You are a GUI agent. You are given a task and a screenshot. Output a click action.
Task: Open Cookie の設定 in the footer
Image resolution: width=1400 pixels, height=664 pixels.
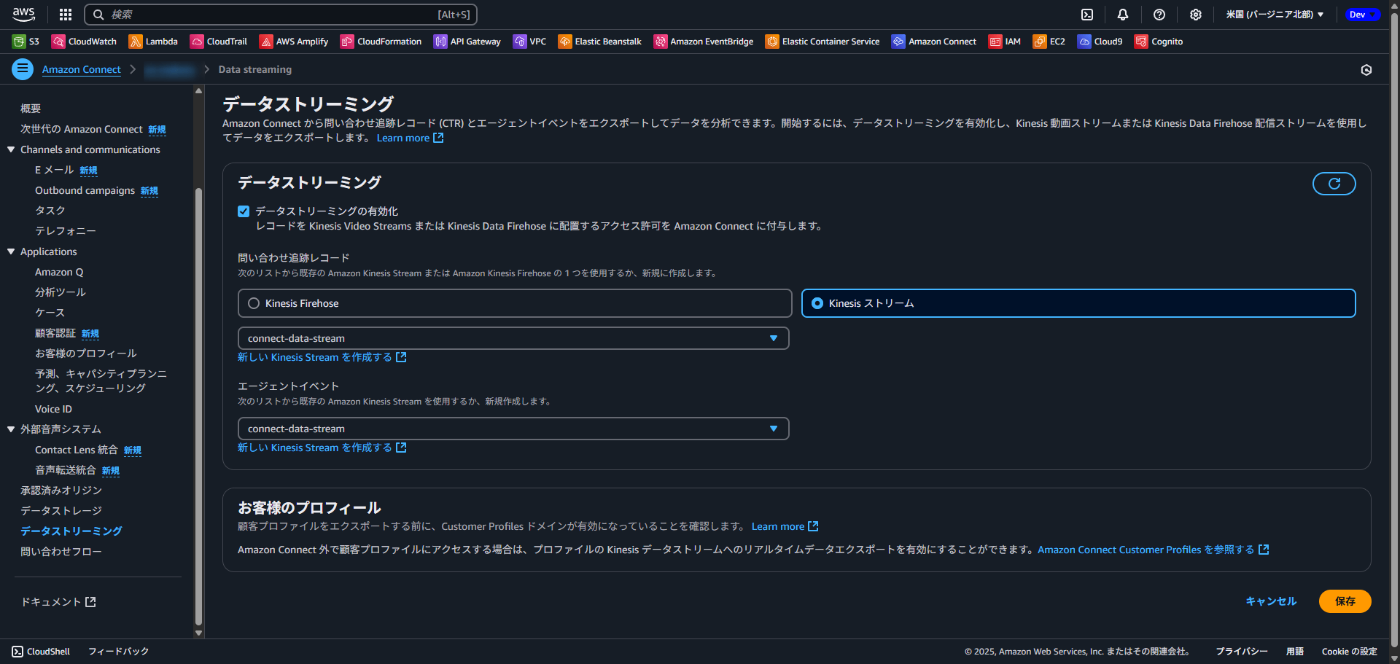click(1349, 651)
